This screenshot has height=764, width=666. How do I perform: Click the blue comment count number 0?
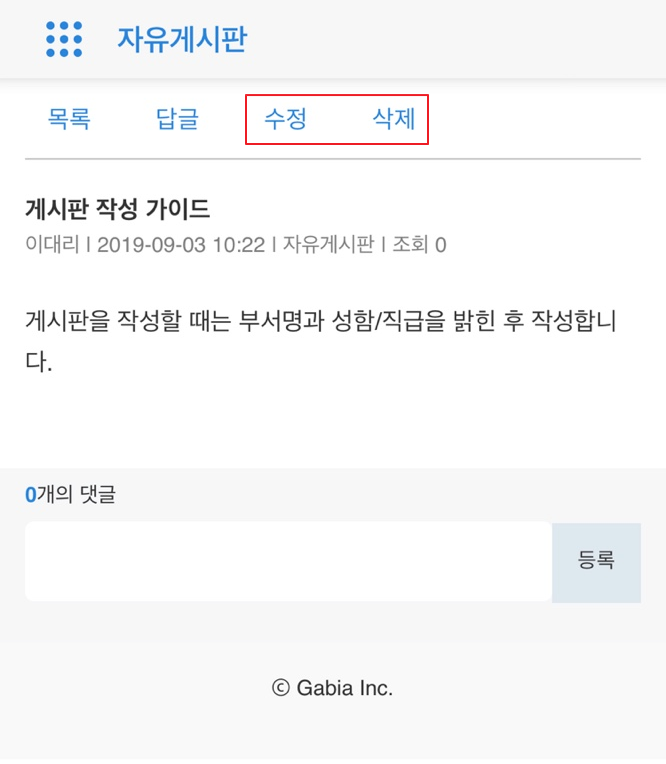(31, 495)
